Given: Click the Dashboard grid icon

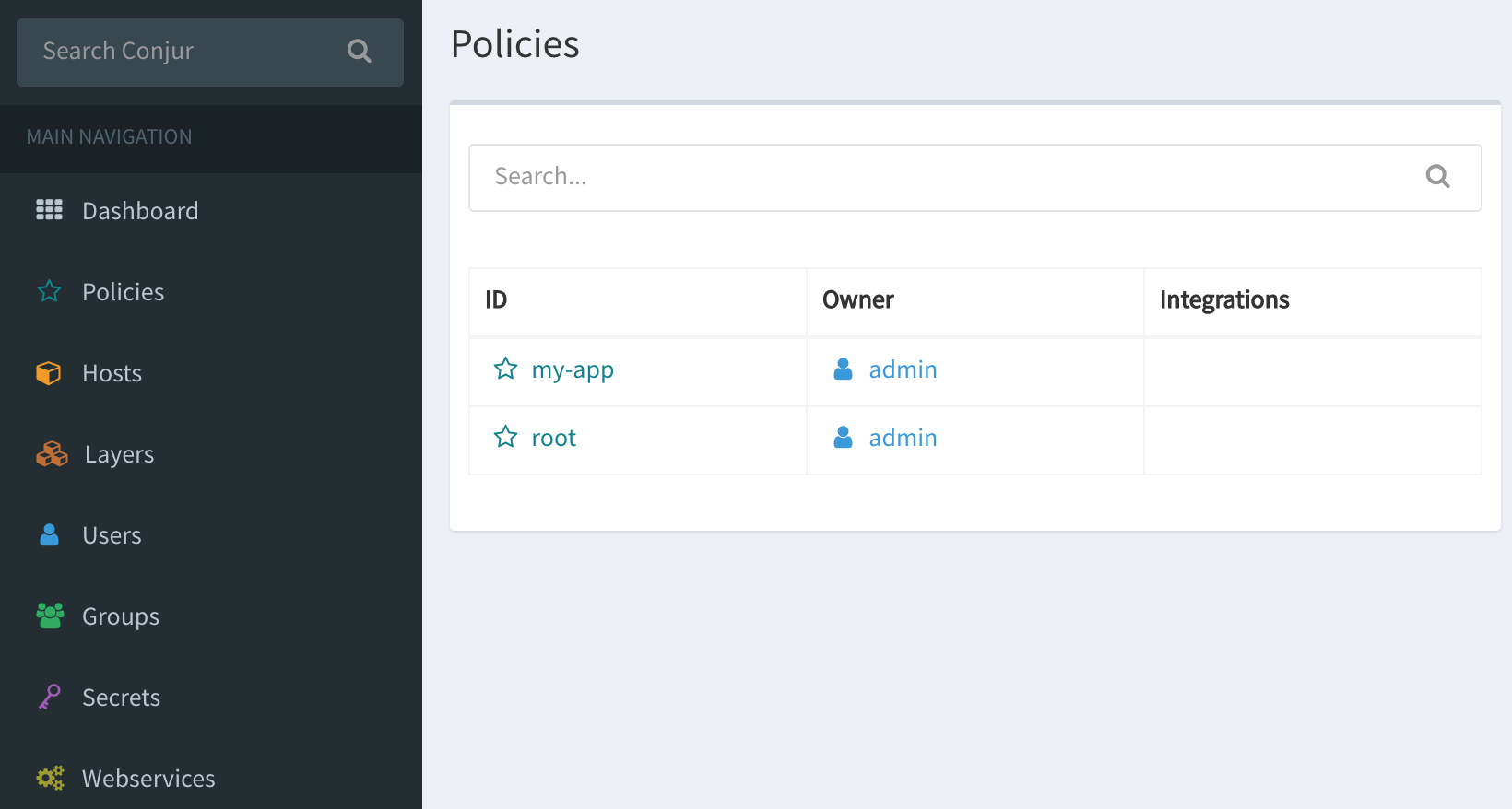Looking at the screenshot, I should click(x=49, y=210).
